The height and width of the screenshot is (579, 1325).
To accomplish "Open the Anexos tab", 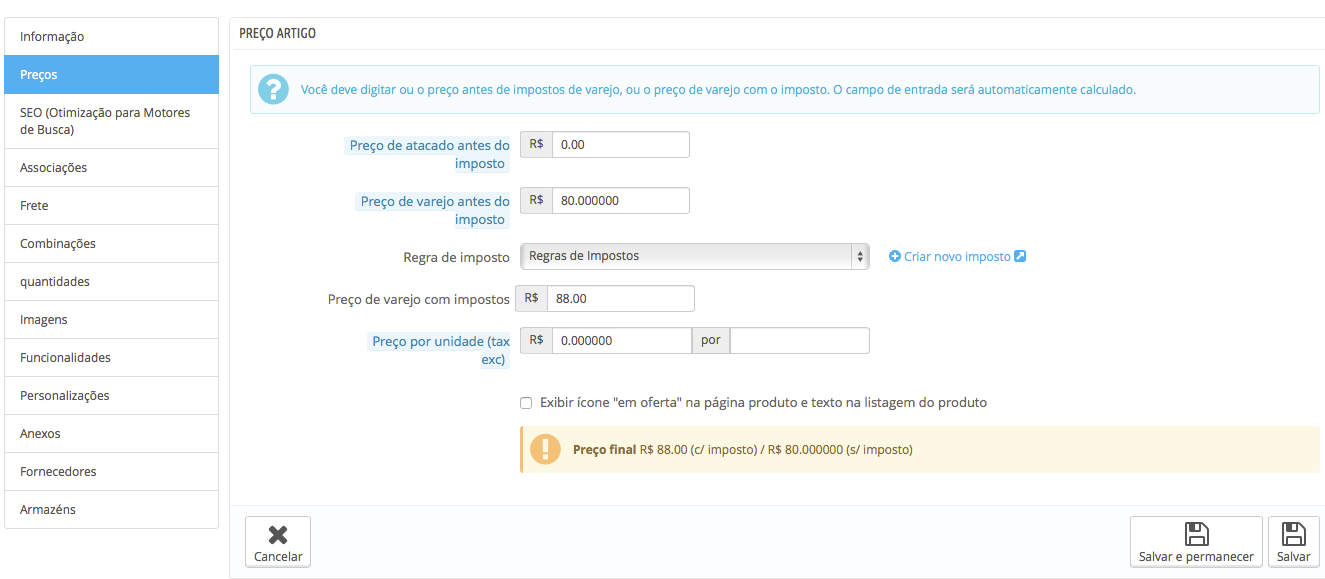I will (111, 434).
